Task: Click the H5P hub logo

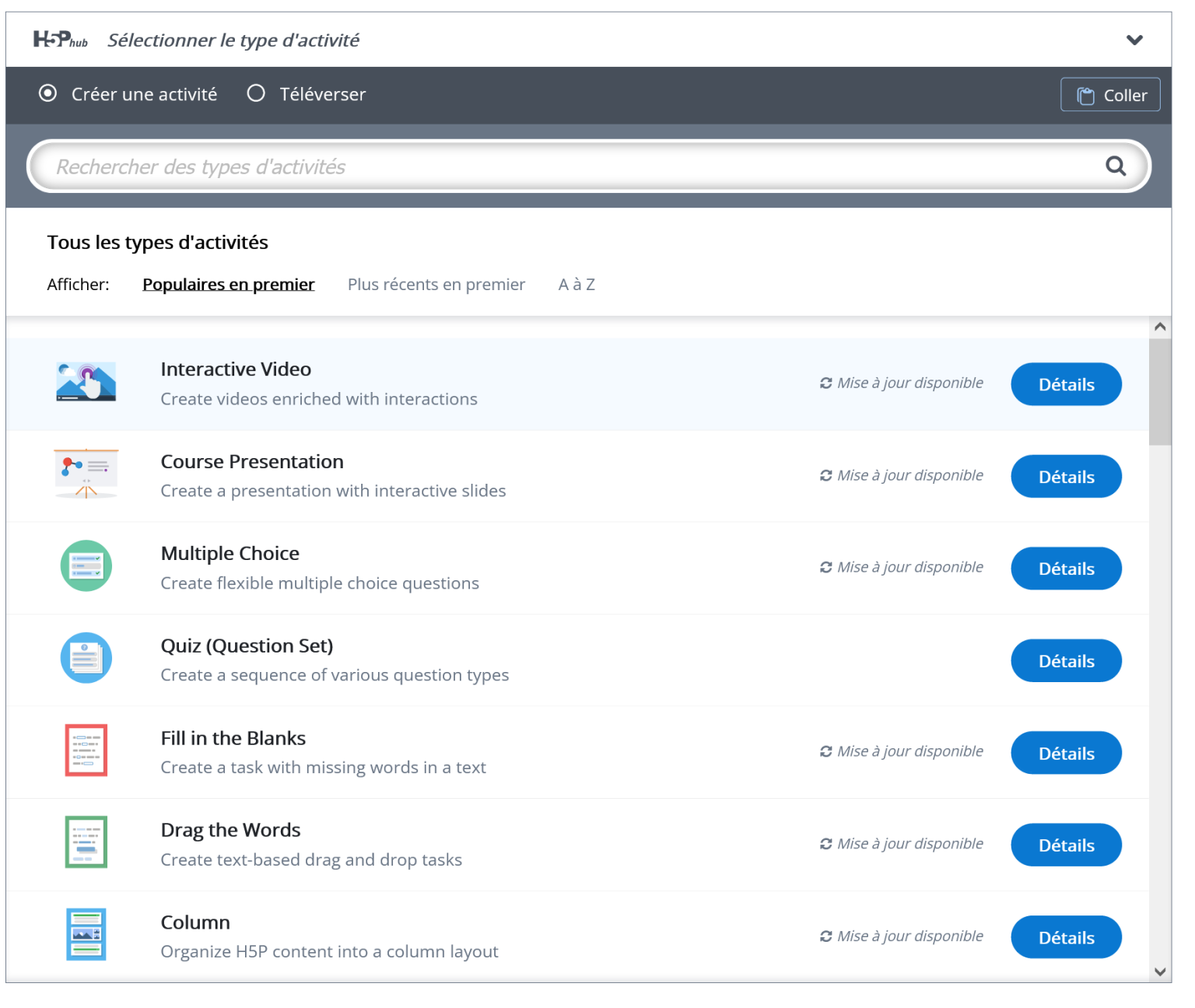Action: click(x=60, y=39)
